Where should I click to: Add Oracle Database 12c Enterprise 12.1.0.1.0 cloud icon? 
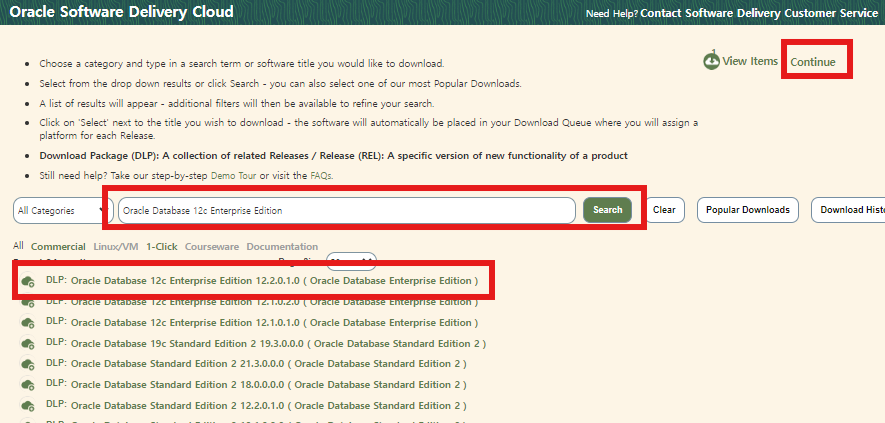point(28,323)
